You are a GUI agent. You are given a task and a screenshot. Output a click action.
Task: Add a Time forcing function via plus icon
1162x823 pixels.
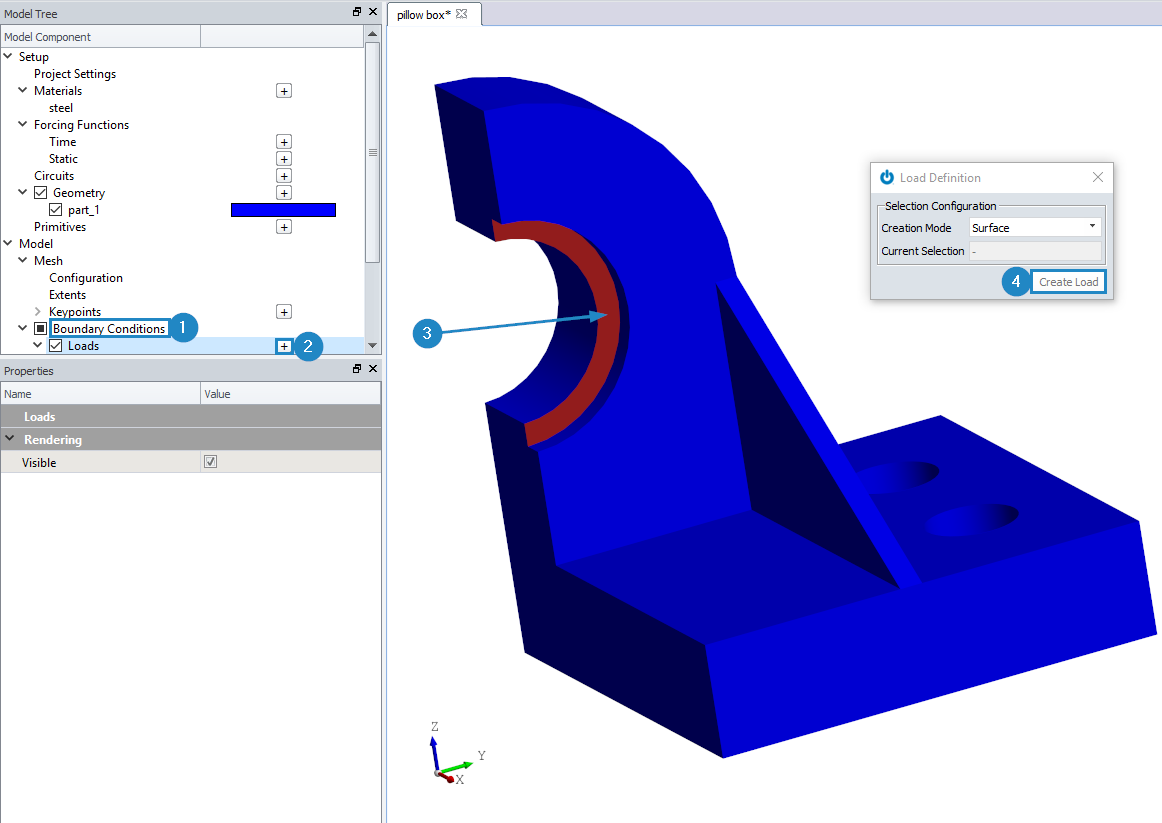coord(284,142)
